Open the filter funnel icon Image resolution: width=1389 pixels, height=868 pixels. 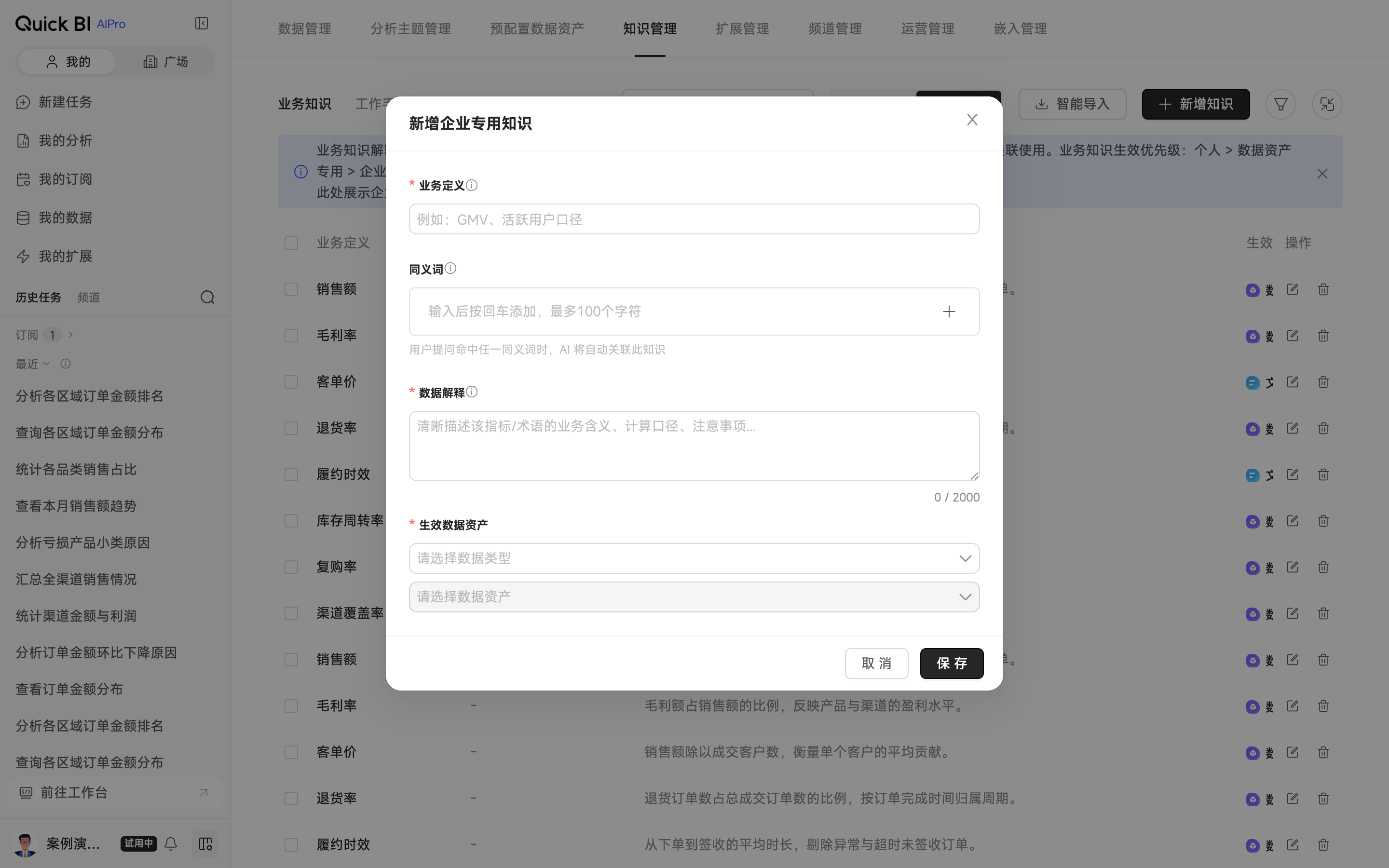click(x=1280, y=104)
